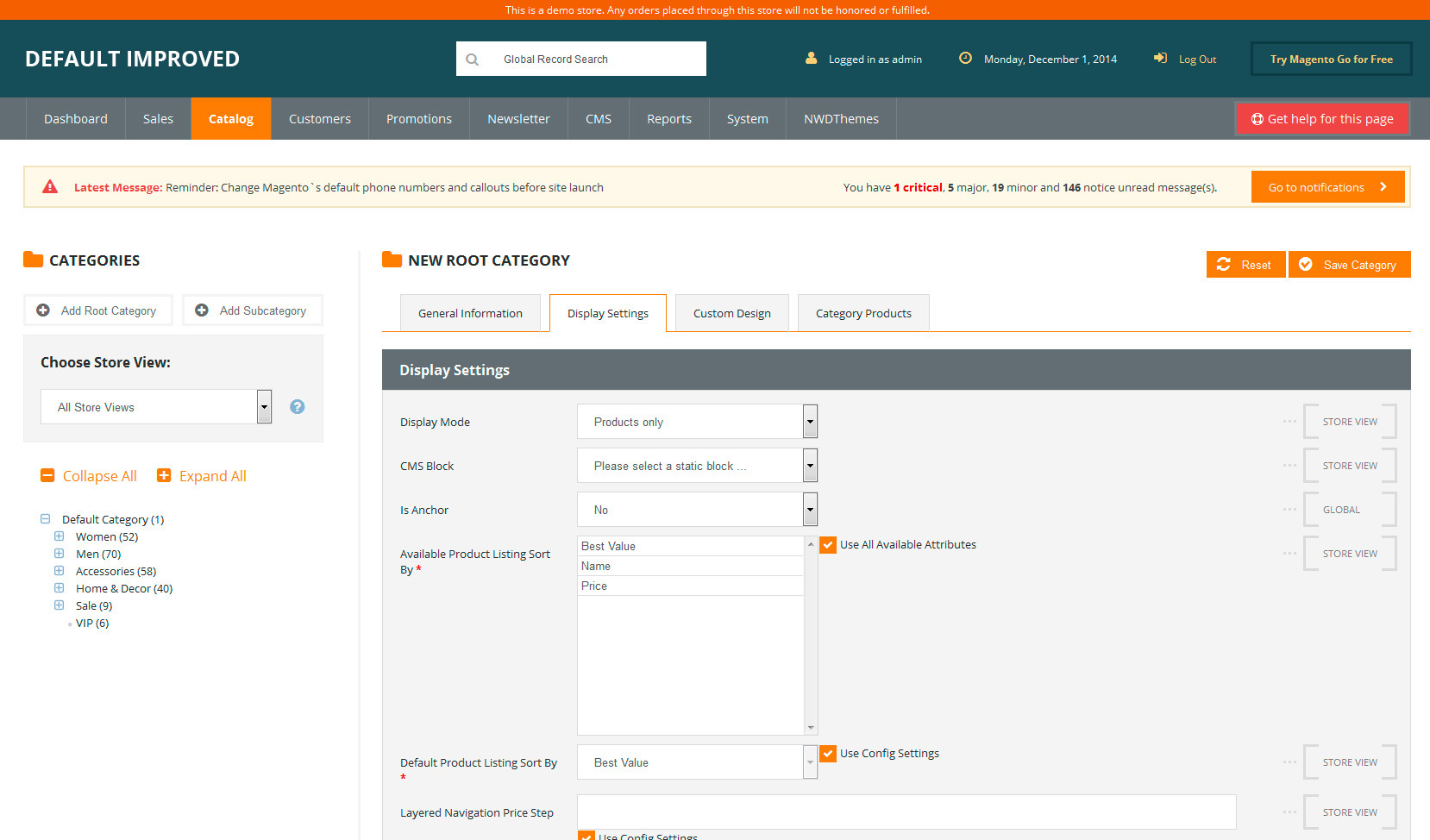Click the Expand All plus icon

pyautogui.click(x=164, y=476)
